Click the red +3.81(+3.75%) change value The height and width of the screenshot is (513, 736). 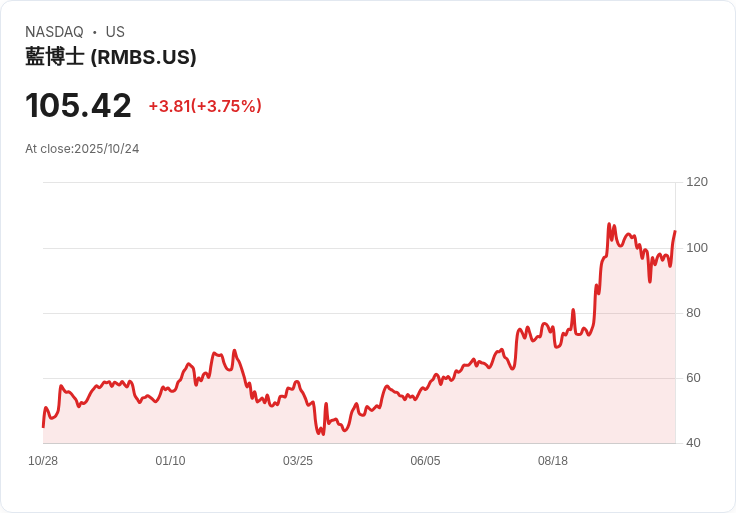click(x=205, y=106)
